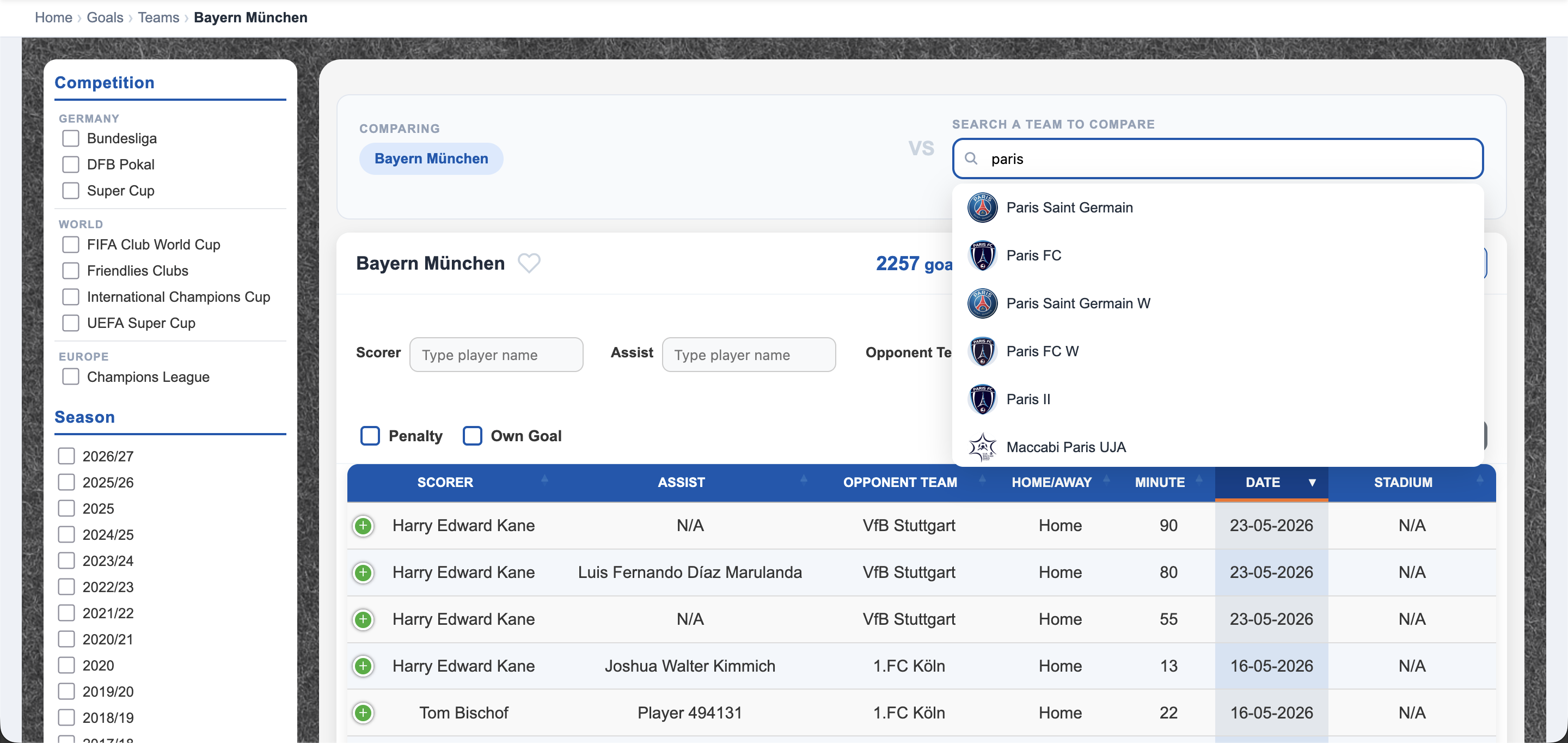Choose Paris II from suggestions
The width and height of the screenshot is (1568, 743).
click(1218, 399)
